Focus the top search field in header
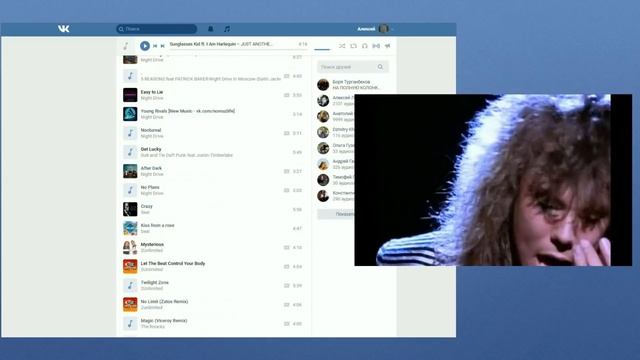The width and height of the screenshot is (640, 360). pos(156,29)
